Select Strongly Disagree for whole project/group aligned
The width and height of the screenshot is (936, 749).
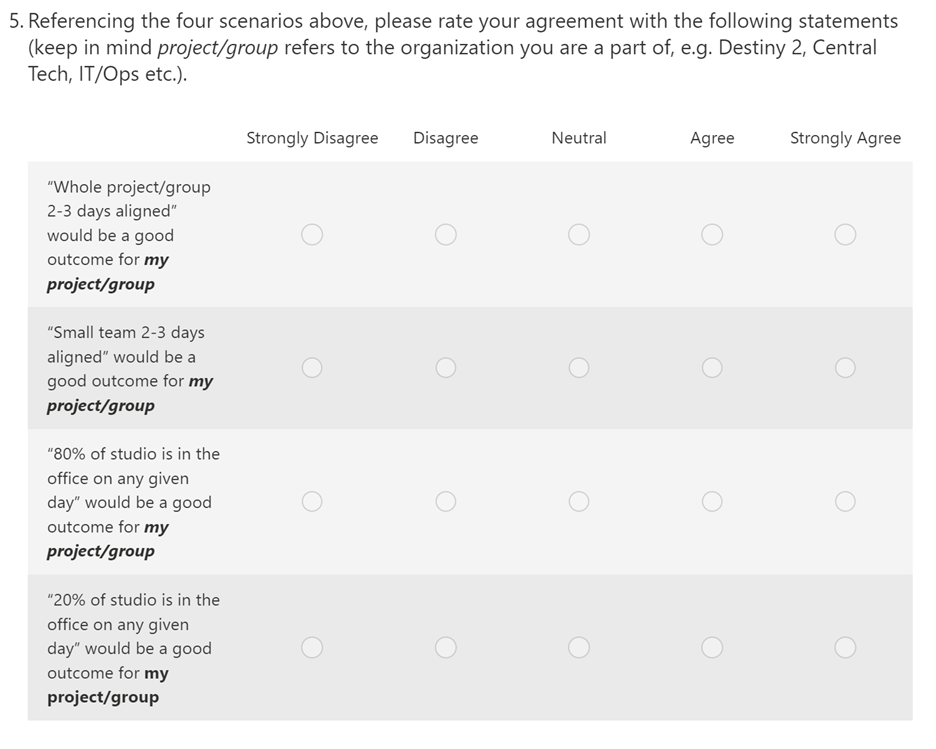coord(312,235)
